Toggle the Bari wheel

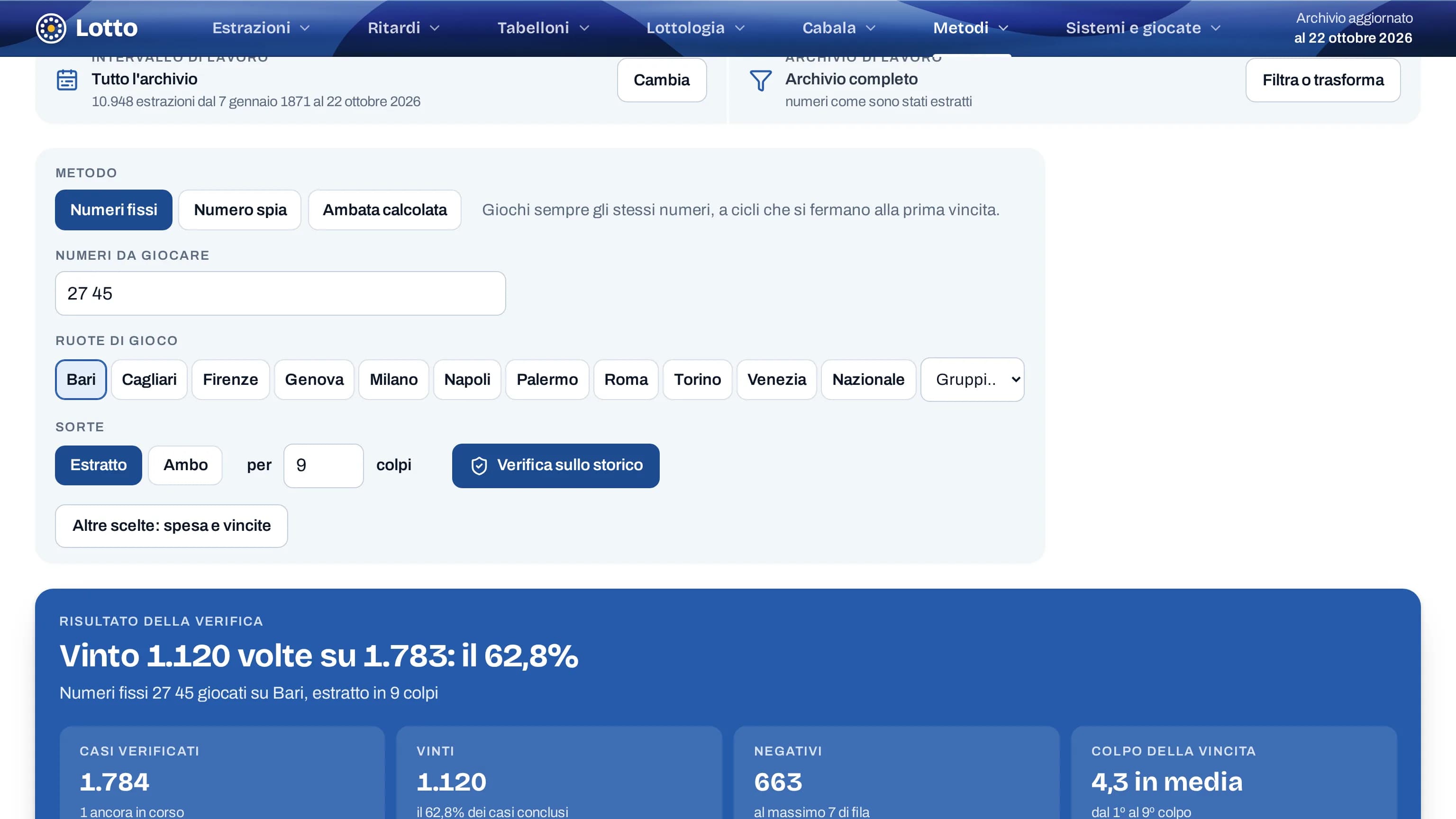tap(81, 379)
